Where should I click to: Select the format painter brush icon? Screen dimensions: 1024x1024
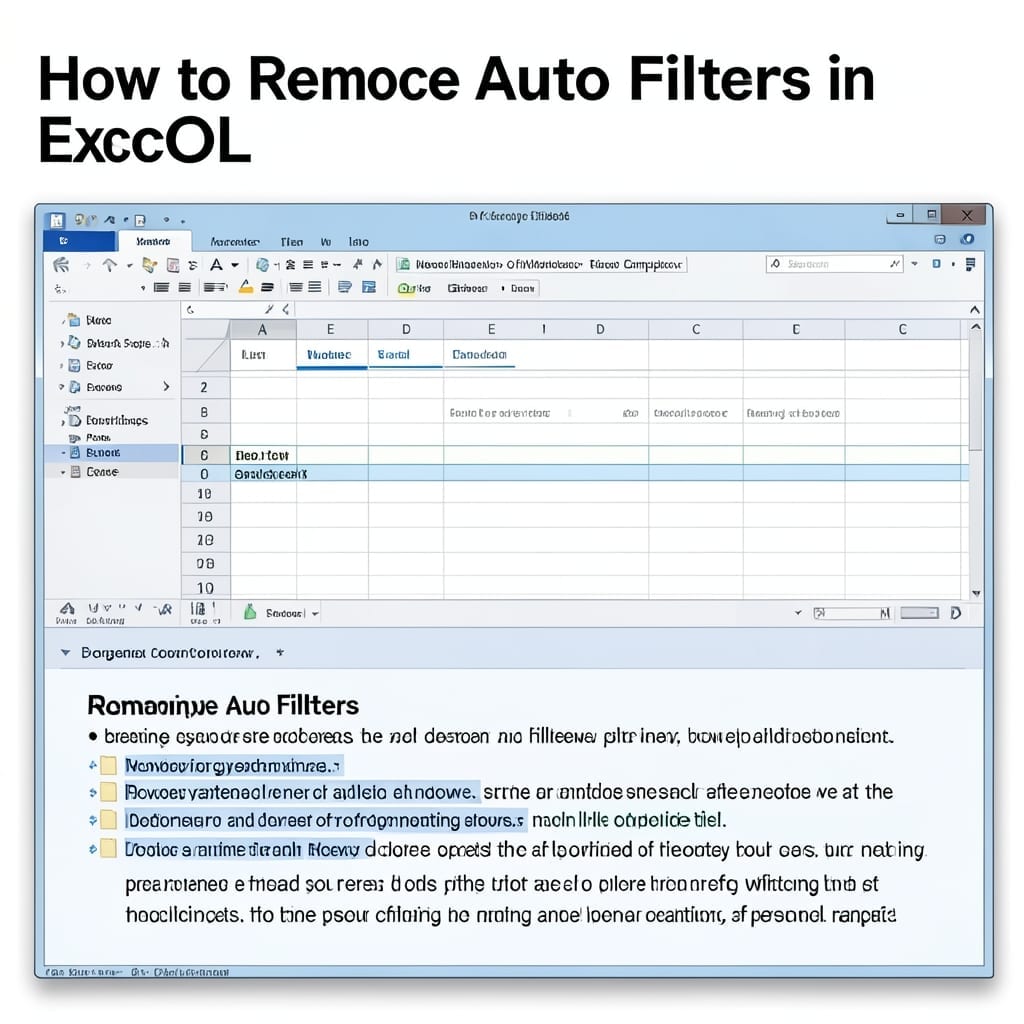coord(150,264)
